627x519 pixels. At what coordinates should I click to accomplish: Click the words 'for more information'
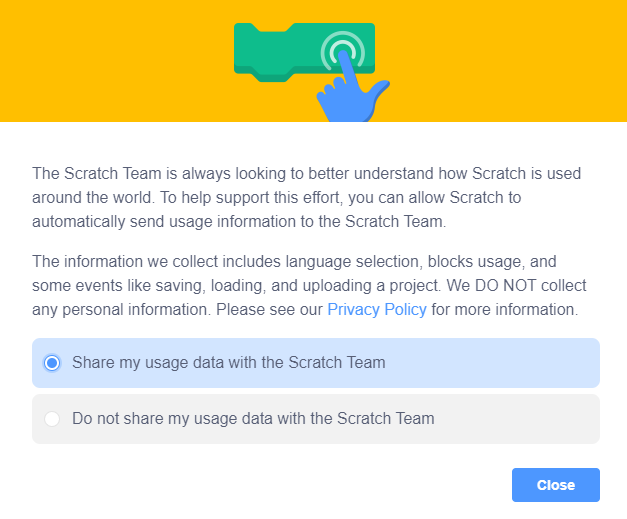click(x=505, y=310)
